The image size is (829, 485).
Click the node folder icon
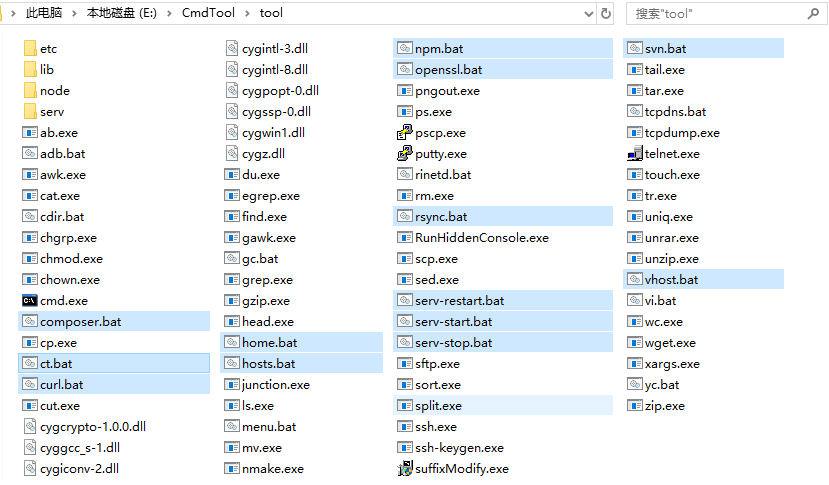(x=30, y=91)
